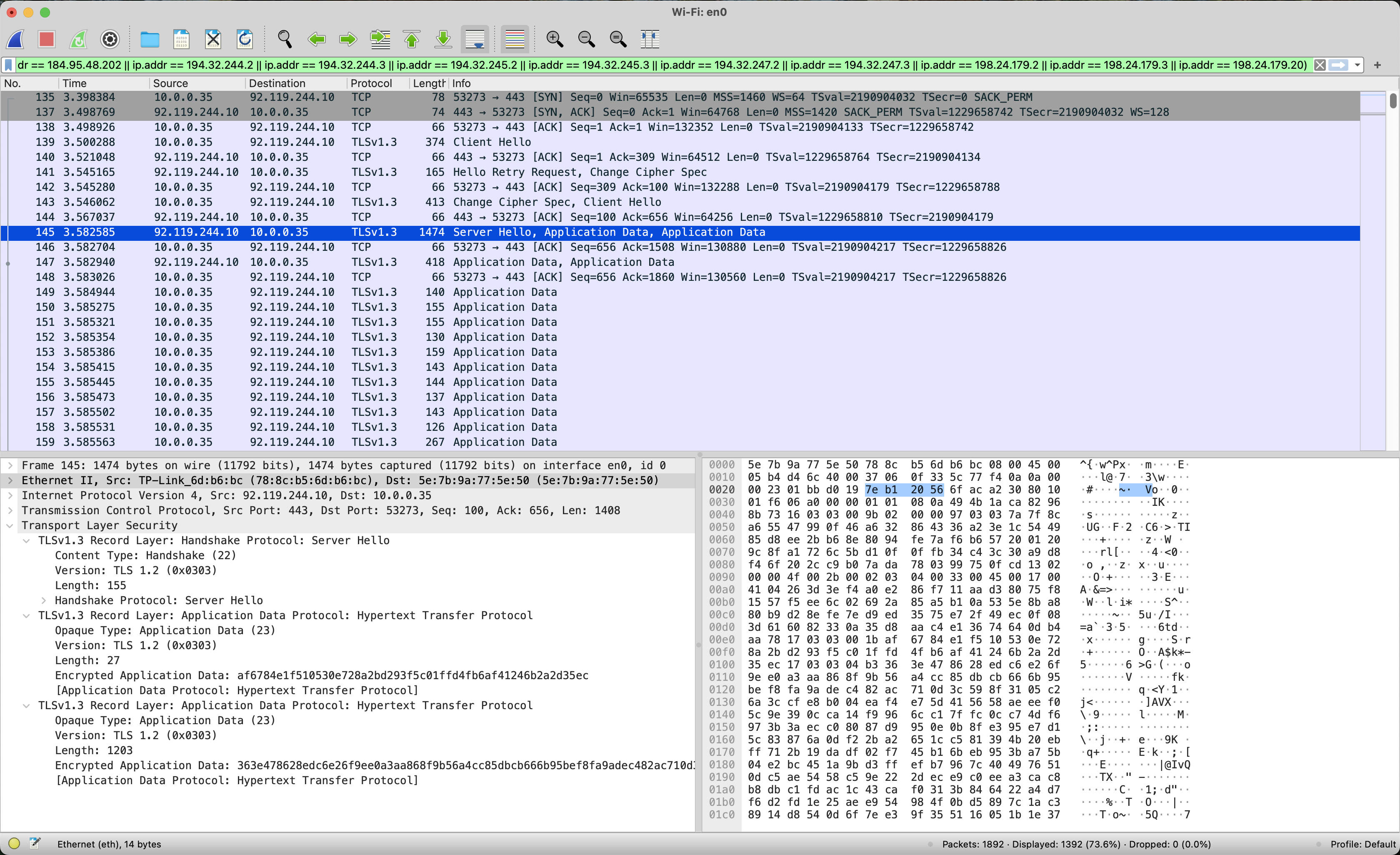Click the find packet magnifier icon

click(285, 39)
